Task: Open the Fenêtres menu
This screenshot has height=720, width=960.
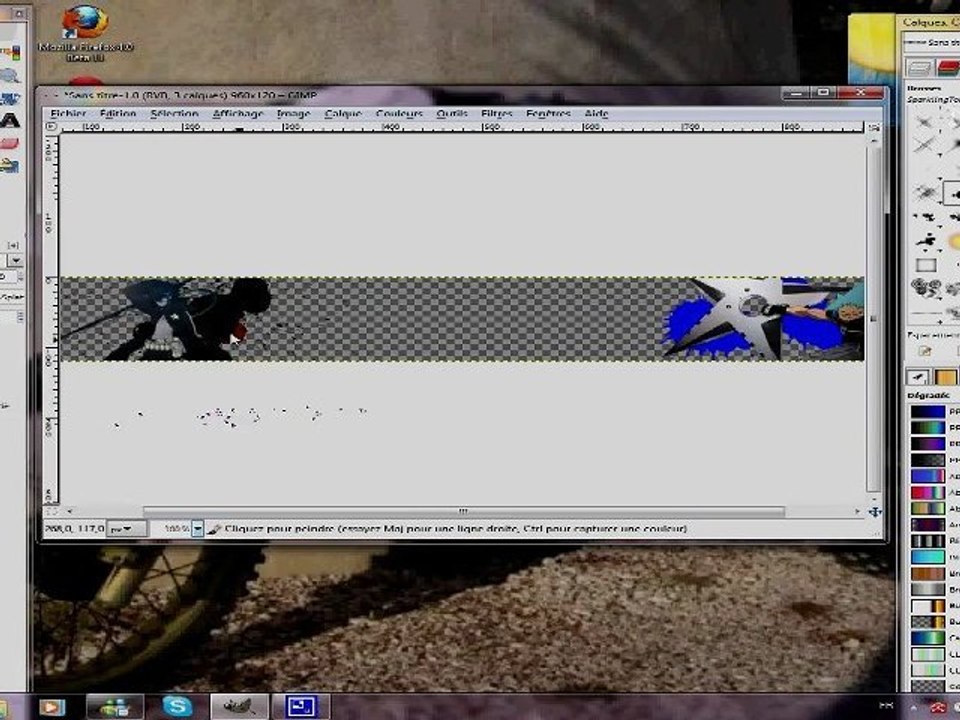Action: (548, 114)
